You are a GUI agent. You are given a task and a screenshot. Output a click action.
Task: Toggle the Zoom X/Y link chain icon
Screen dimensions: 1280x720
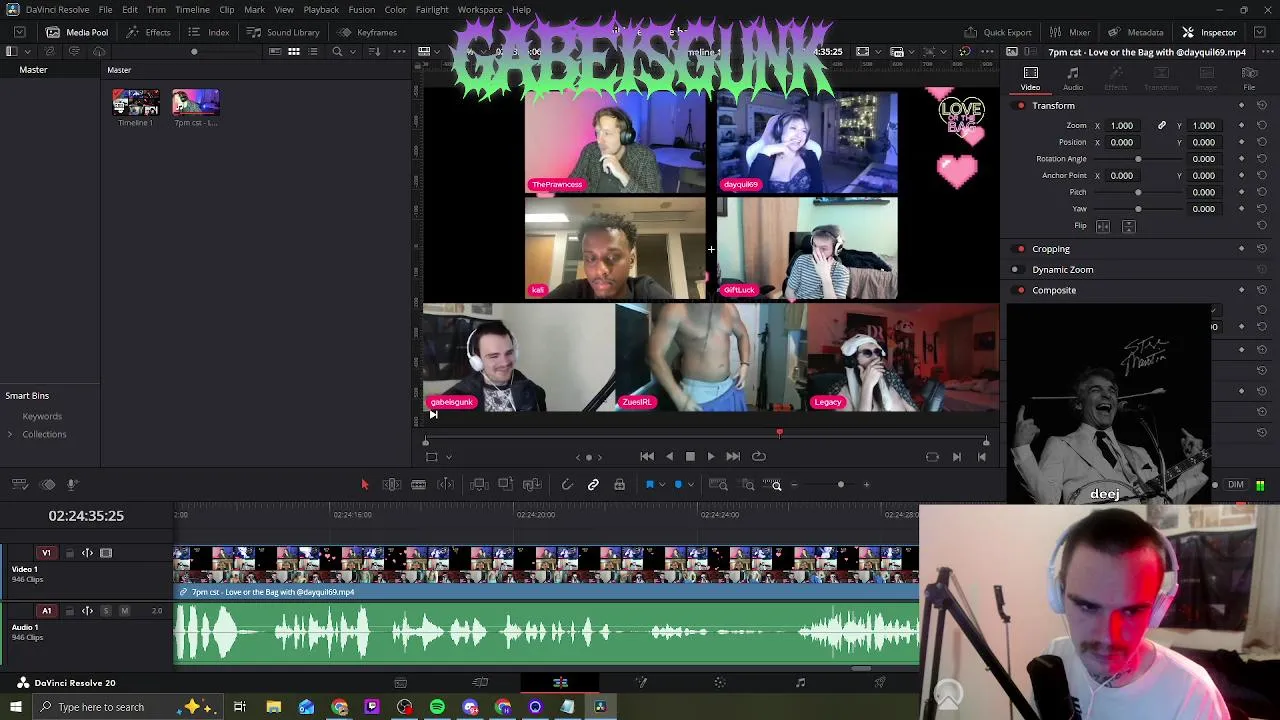click(1162, 126)
